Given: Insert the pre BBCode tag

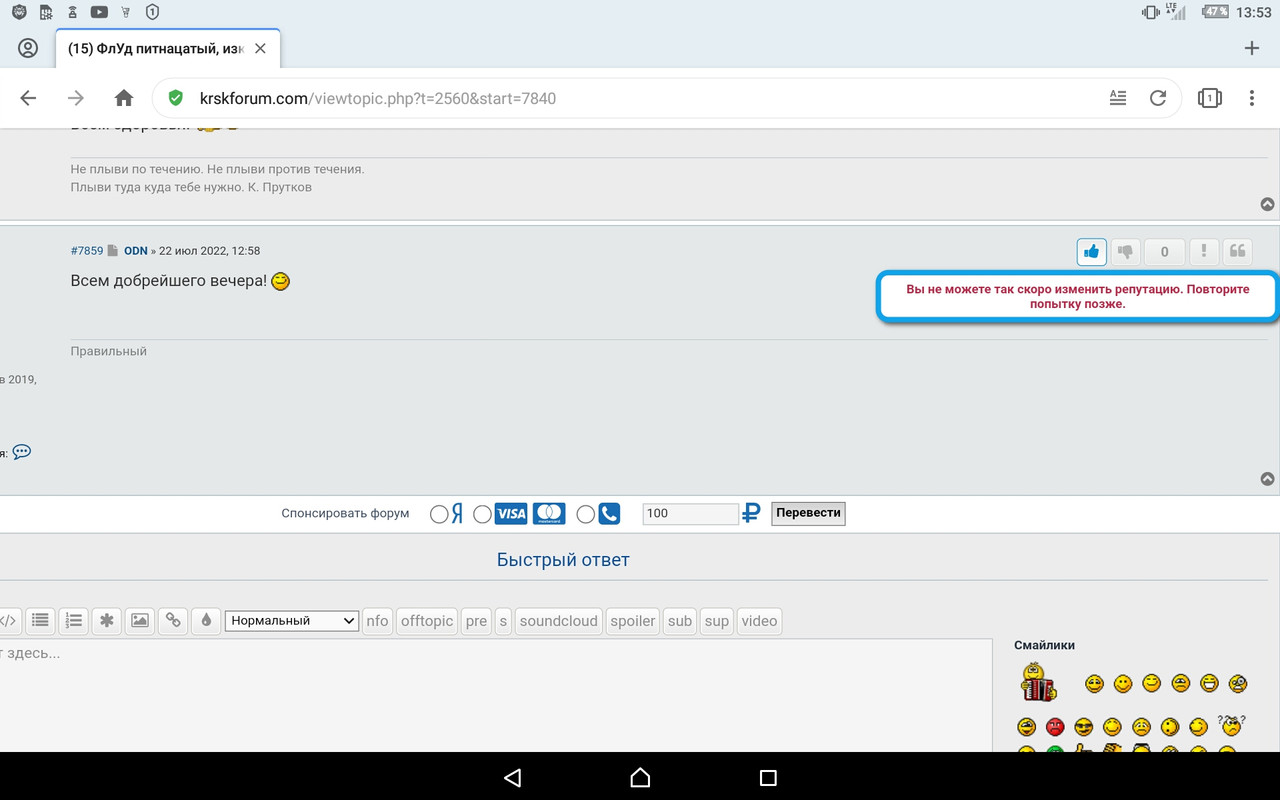Looking at the screenshot, I should point(476,621).
